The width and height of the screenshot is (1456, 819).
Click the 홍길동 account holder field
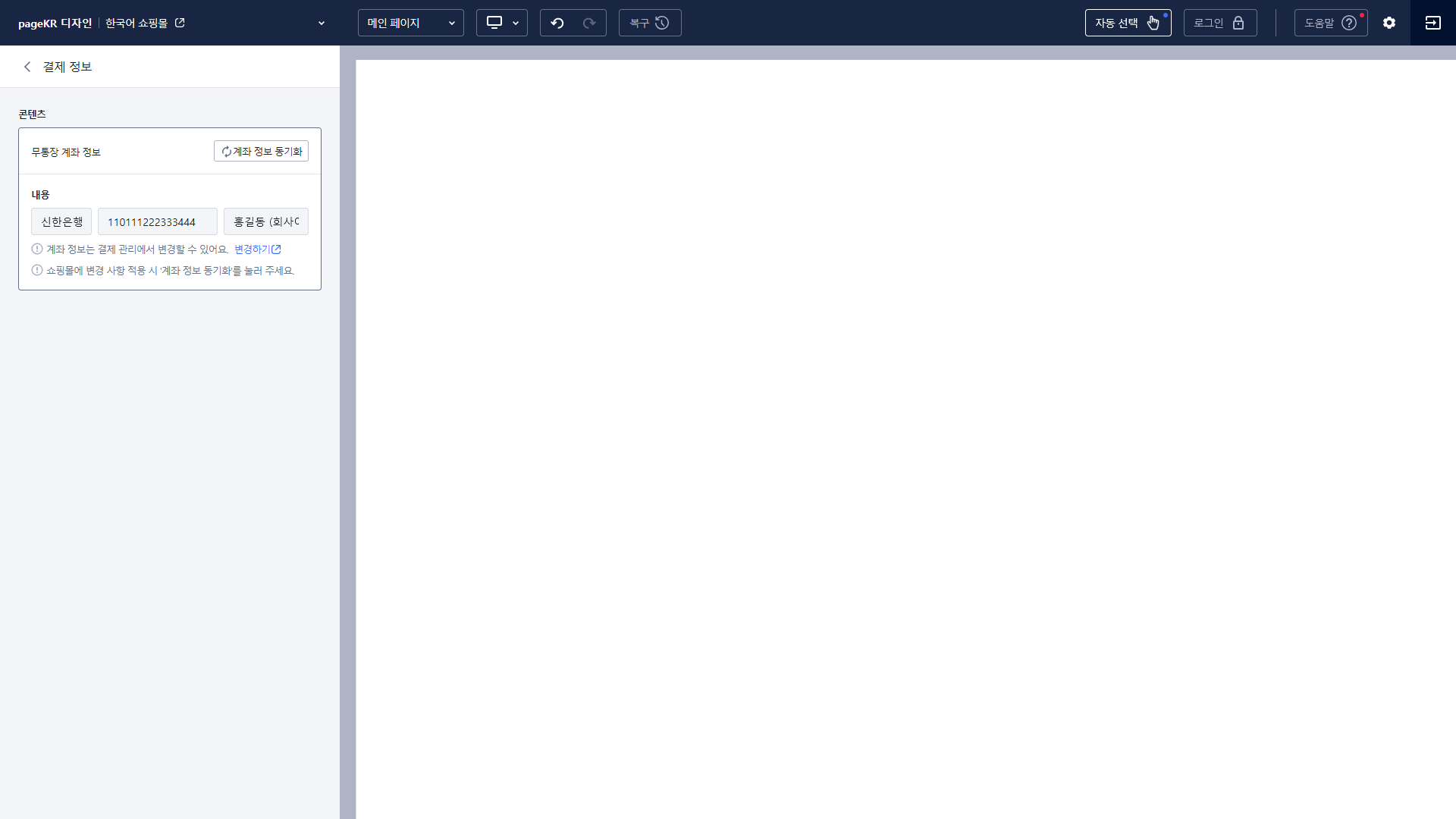coord(266,221)
